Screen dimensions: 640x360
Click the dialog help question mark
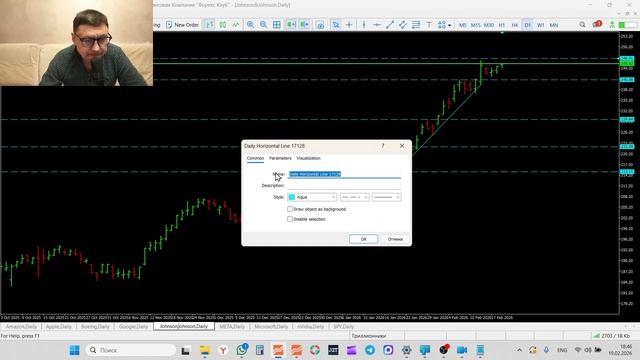pyautogui.click(x=382, y=146)
